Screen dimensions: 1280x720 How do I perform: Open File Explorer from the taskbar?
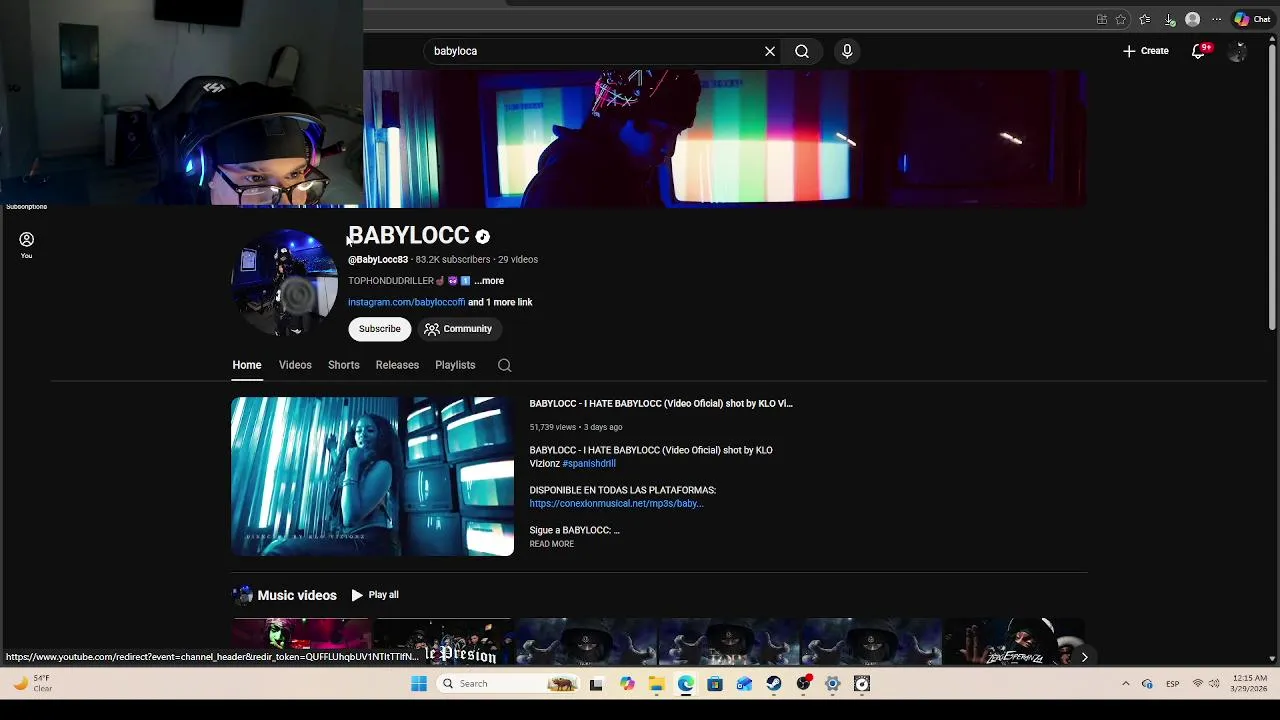[x=656, y=684]
